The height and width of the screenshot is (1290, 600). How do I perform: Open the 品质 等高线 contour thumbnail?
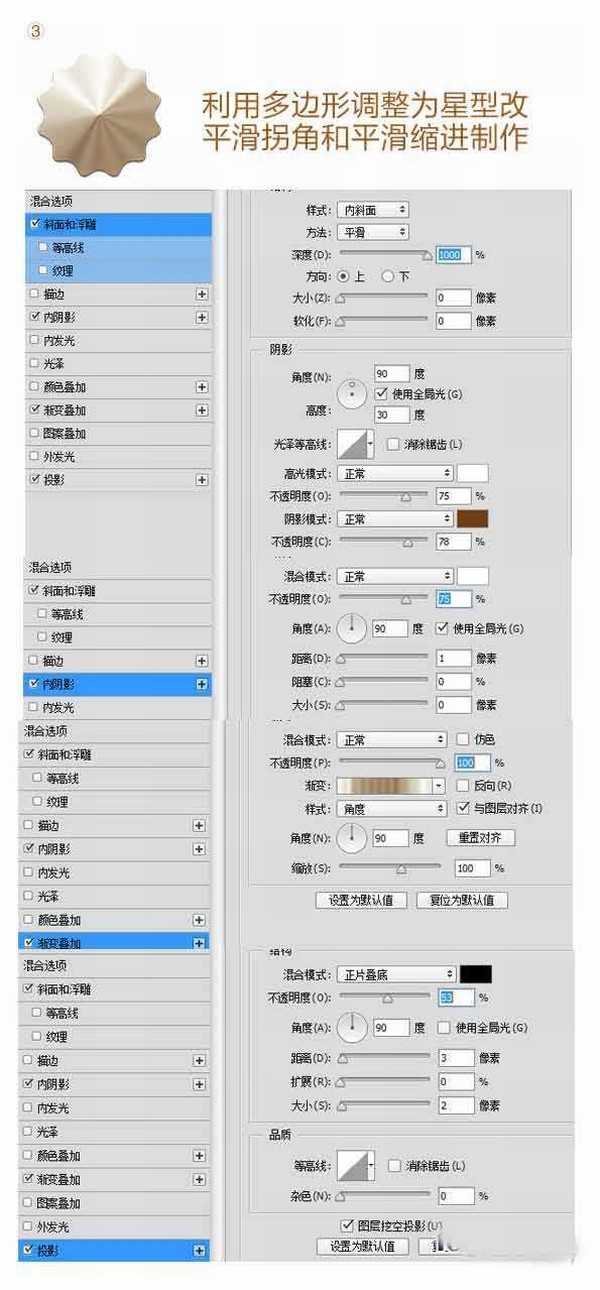pos(353,1165)
